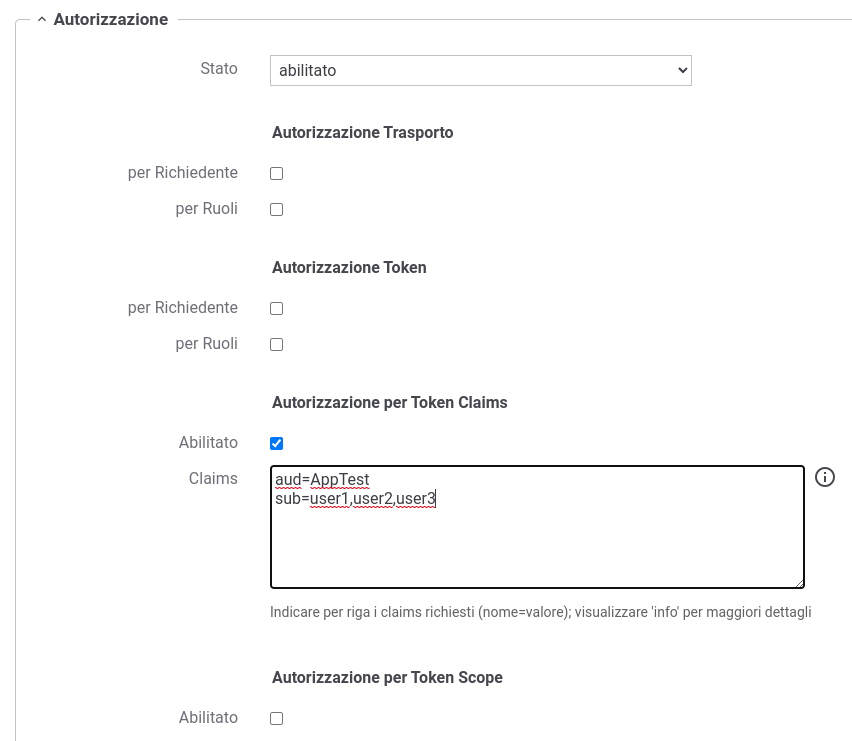Collapse the Autorizzazione section chevron
Viewport: 852px width, 741px height.
42,20
